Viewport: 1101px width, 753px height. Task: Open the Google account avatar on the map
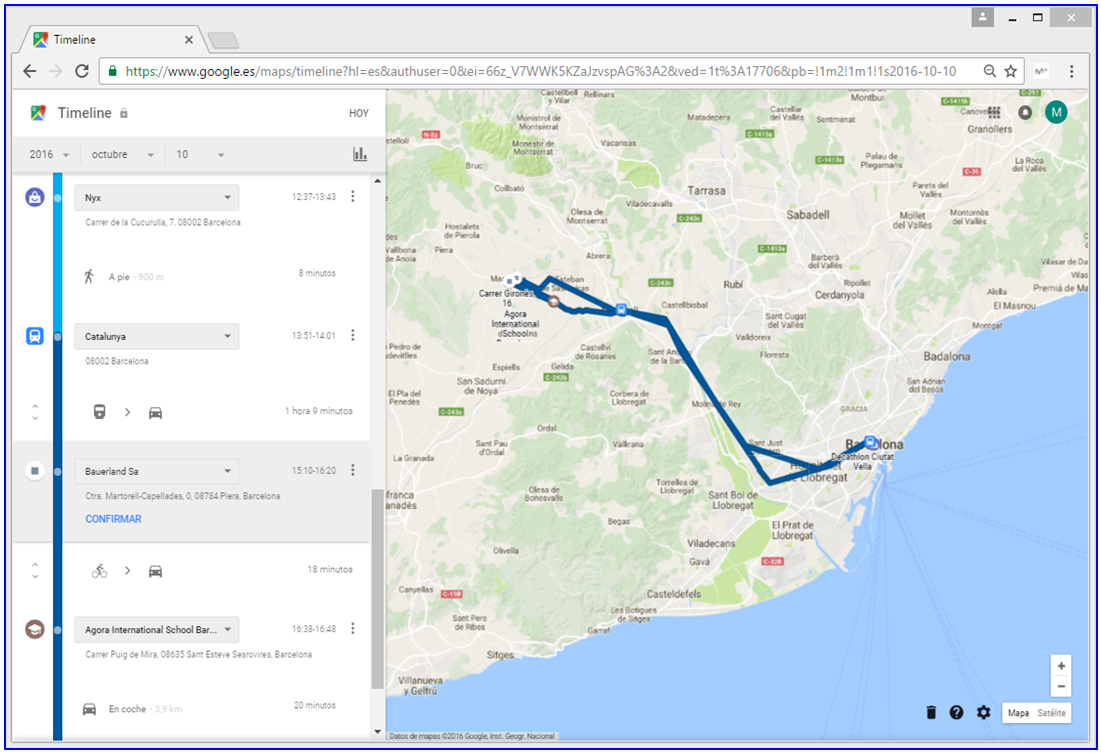point(1056,112)
